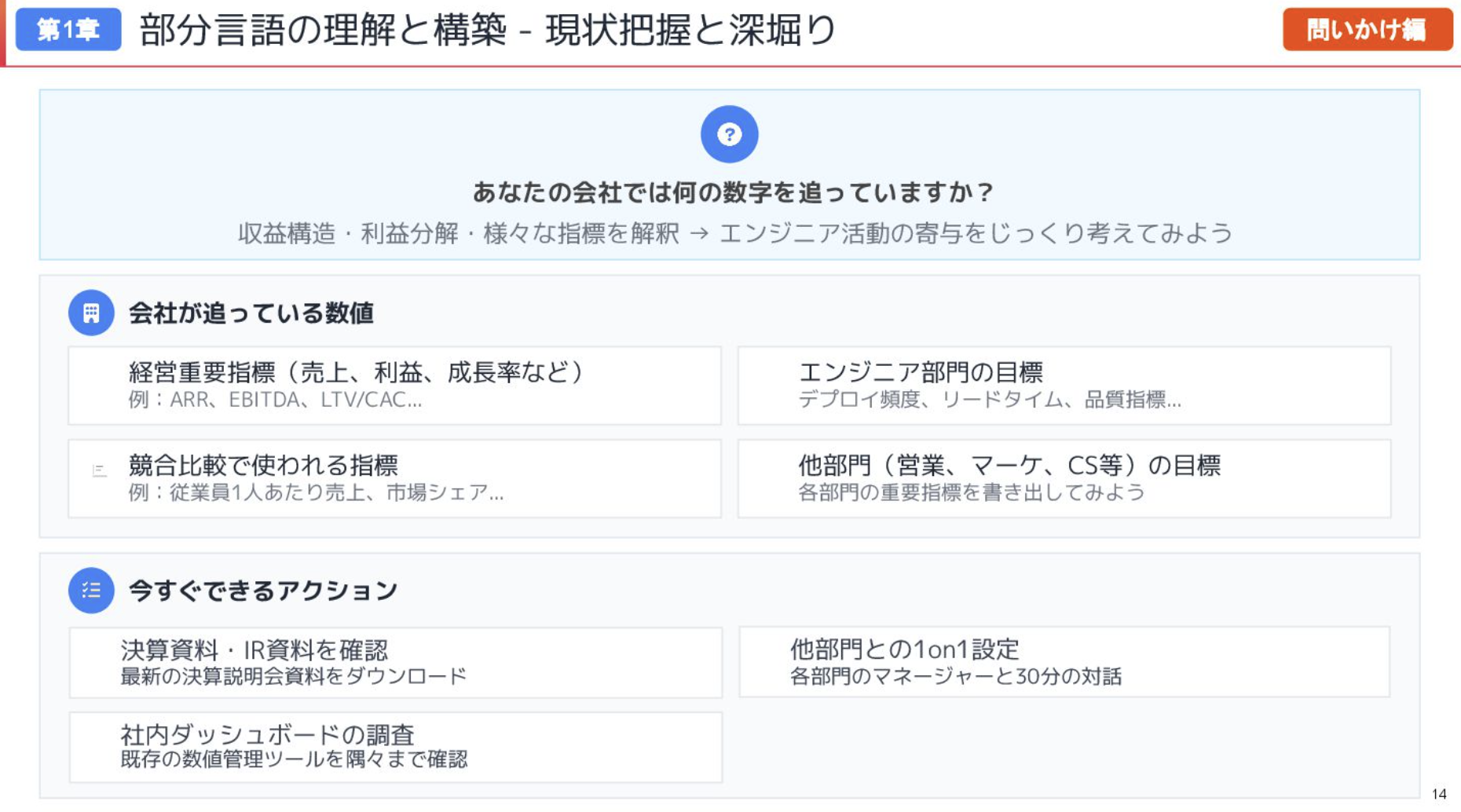1461x812 pixels.
Task: Click the slide page number 14
Action: pyautogui.click(x=1438, y=794)
